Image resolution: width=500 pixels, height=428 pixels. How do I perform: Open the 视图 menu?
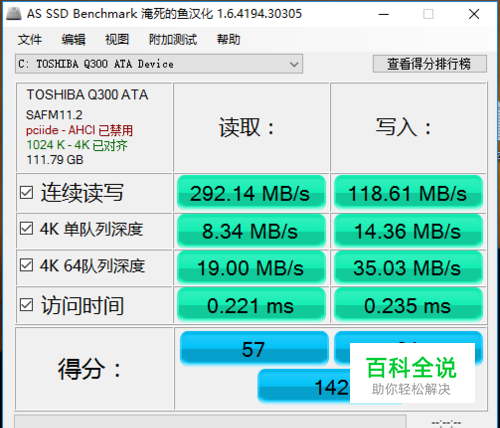[x=117, y=40]
